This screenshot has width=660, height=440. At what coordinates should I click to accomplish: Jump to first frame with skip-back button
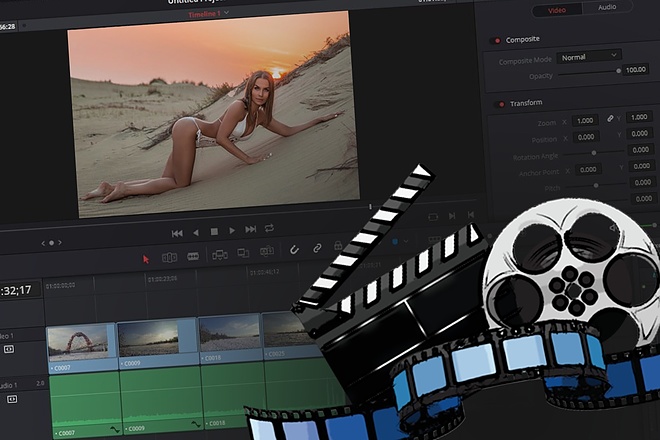tap(177, 233)
